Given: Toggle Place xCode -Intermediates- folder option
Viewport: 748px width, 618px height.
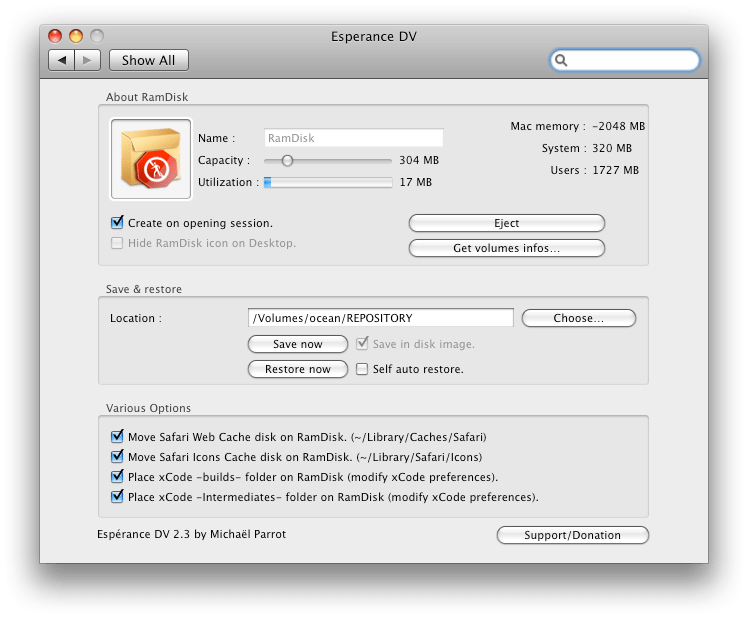Looking at the screenshot, I should [x=117, y=496].
